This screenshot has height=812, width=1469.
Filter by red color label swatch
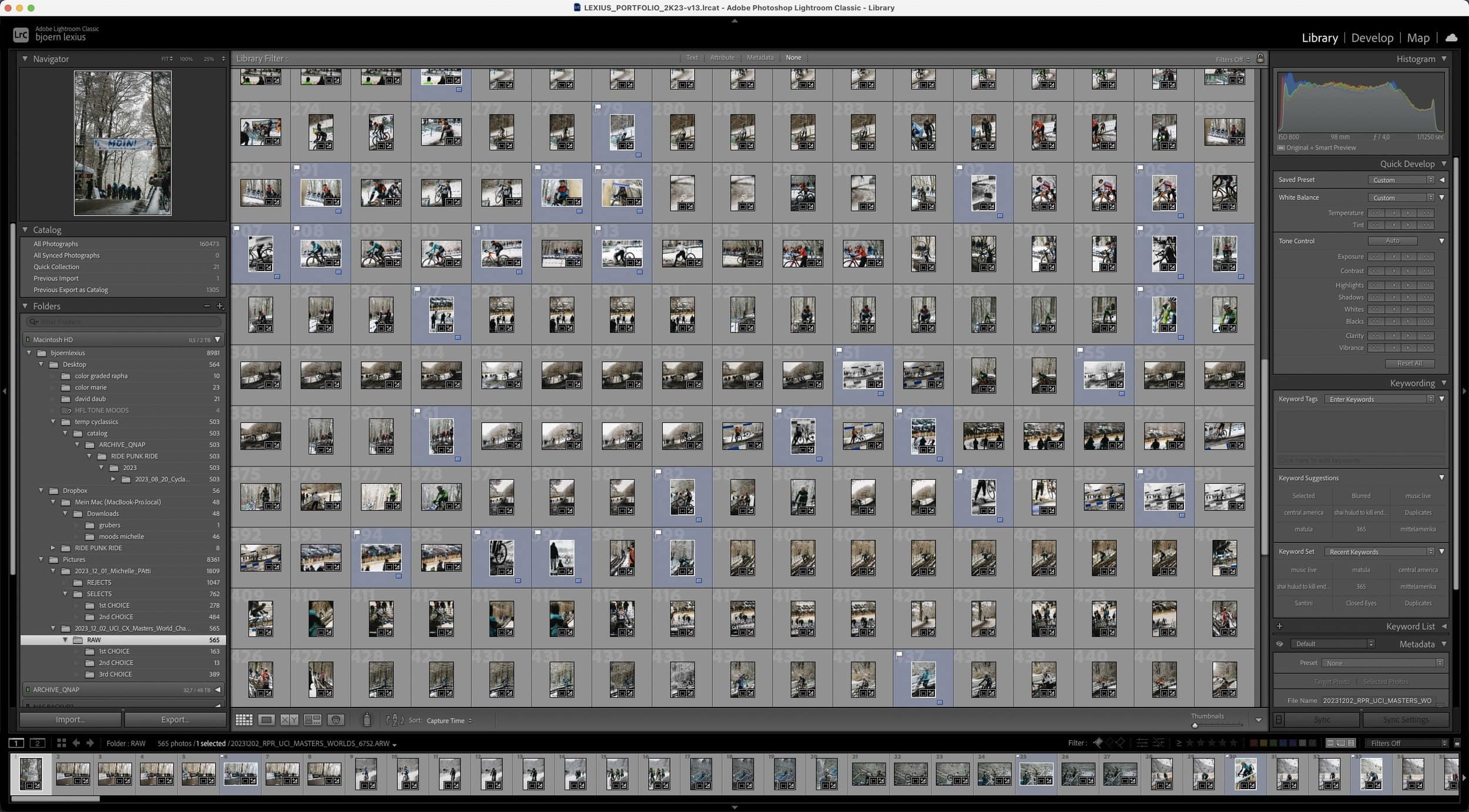1253,743
